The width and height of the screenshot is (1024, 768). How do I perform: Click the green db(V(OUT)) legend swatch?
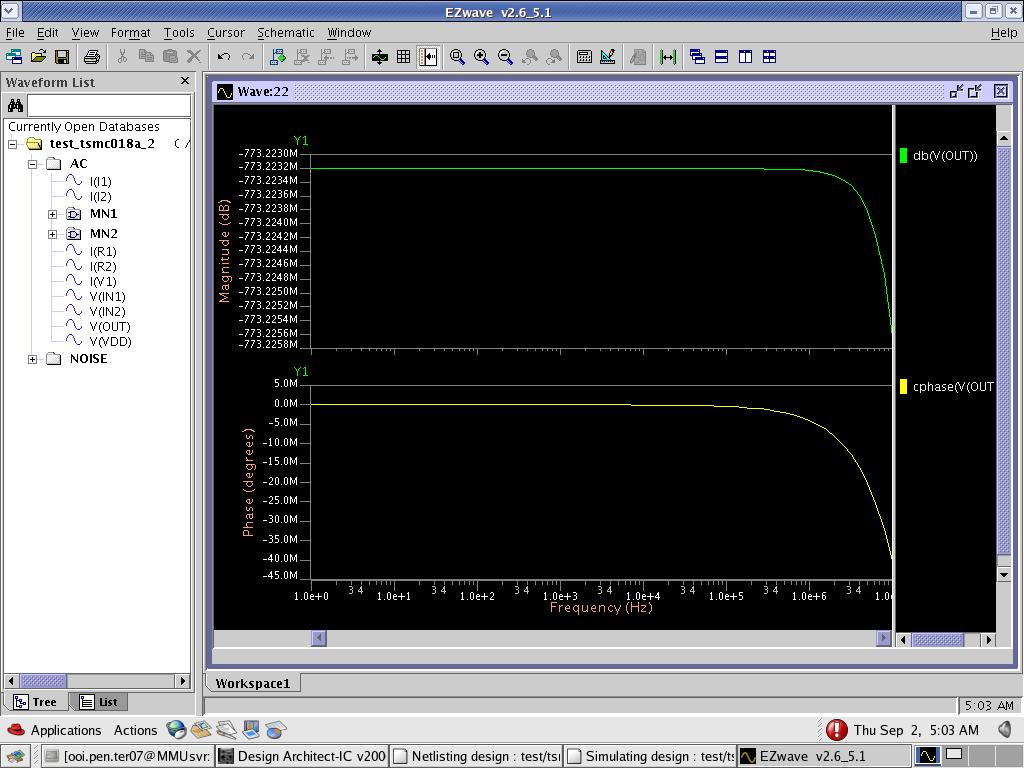pyautogui.click(x=903, y=155)
